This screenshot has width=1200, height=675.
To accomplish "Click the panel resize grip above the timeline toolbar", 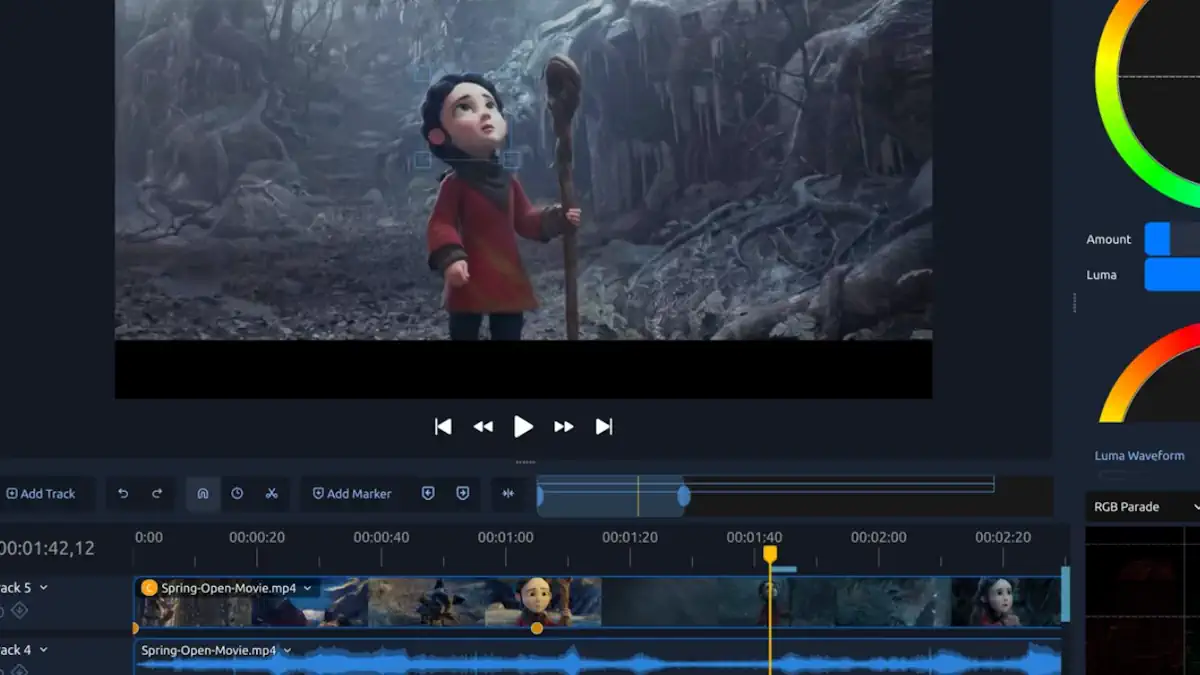I will [525, 462].
